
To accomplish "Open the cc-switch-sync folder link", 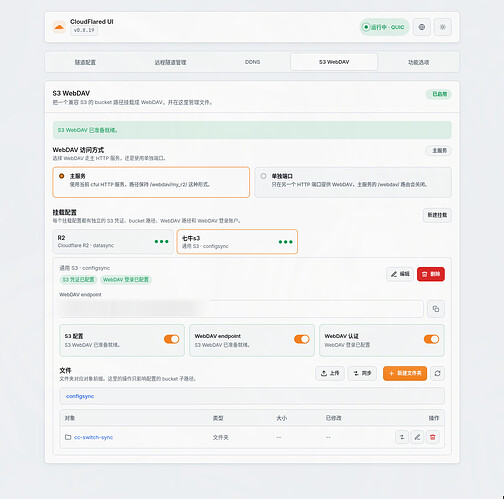I will (x=93, y=437).
